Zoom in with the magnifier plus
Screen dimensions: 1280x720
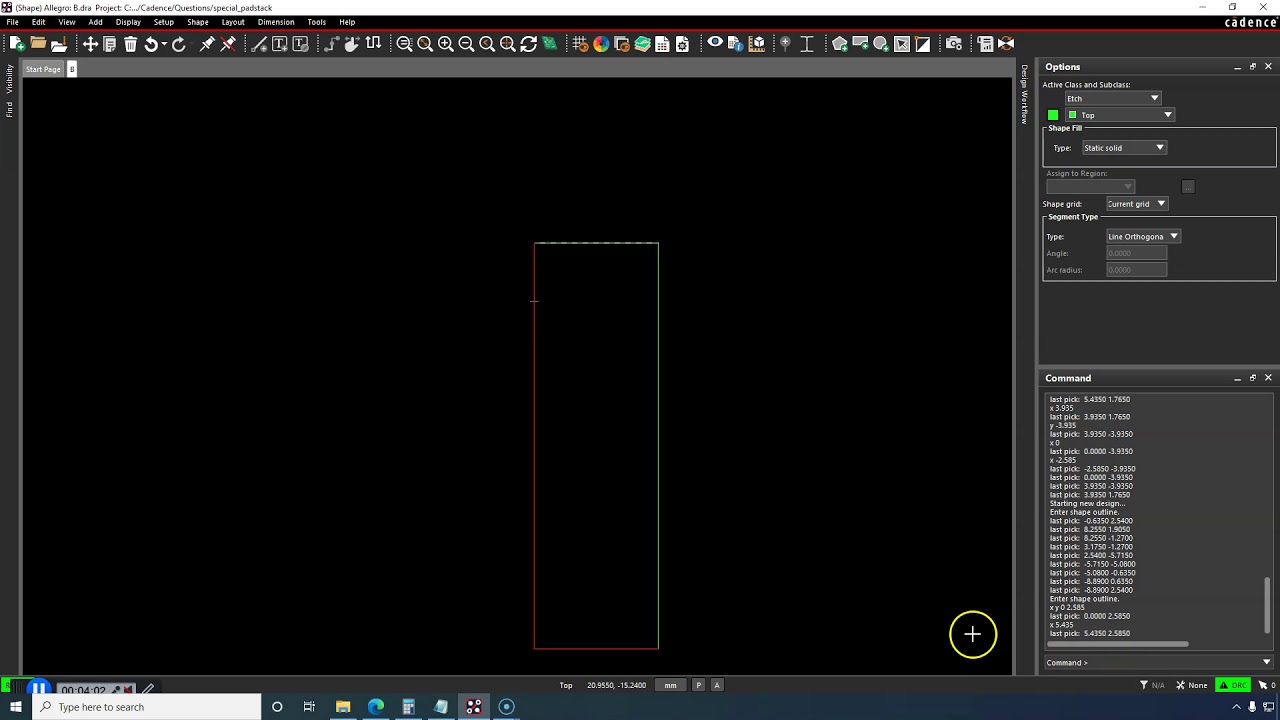(x=445, y=44)
